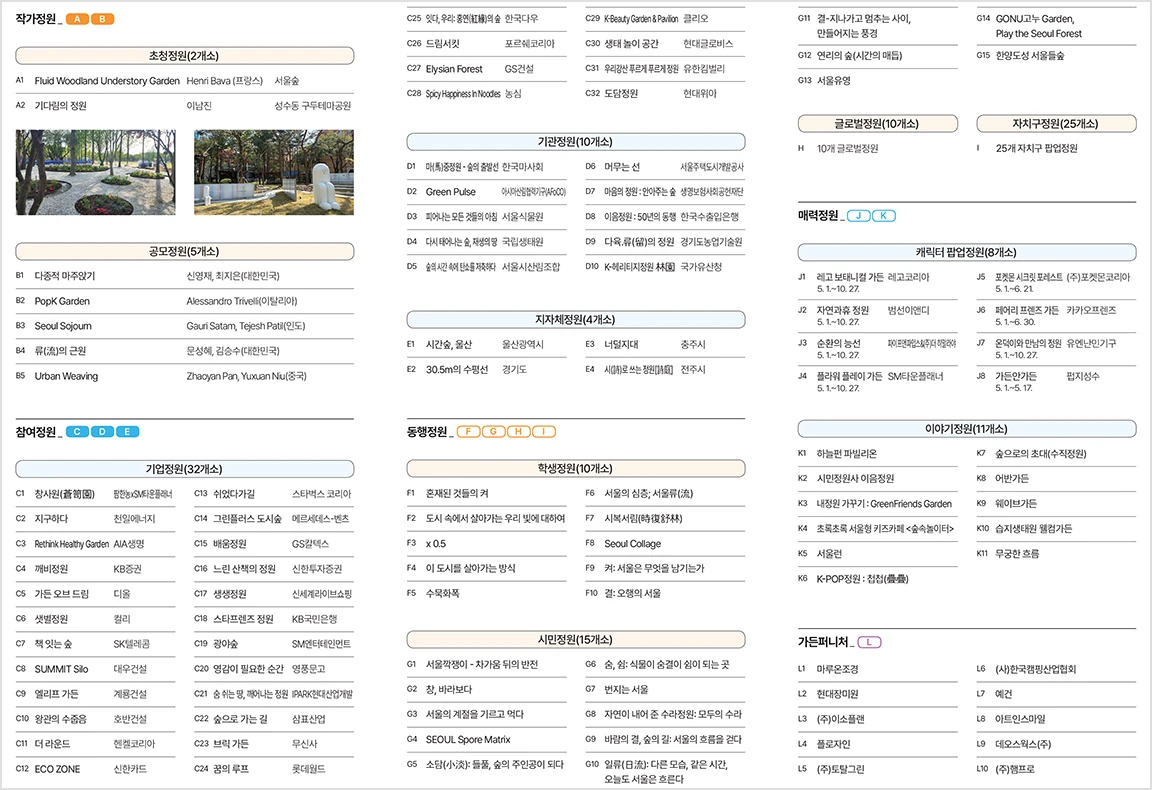Select row C8 'SUMMIT Silo'
1152x790 pixels.
click(96, 669)
